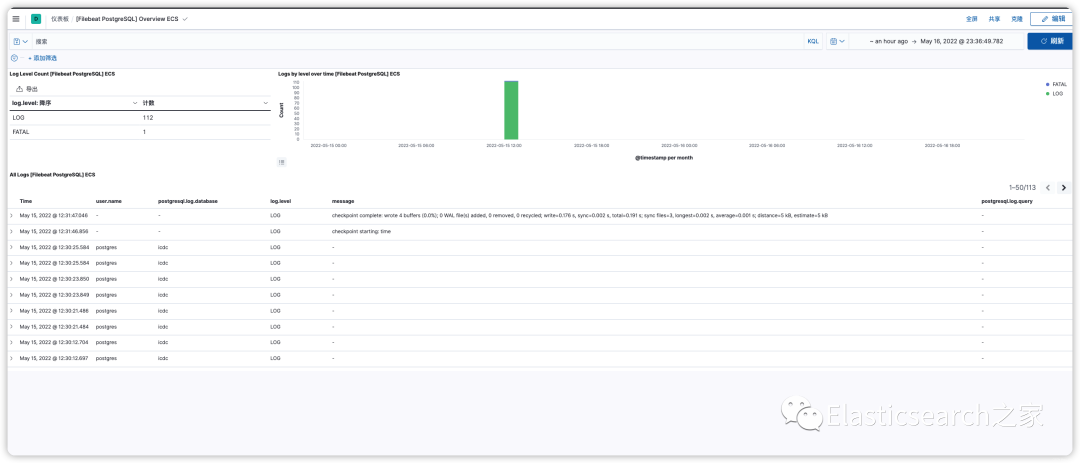Toggle the chart legend list icon
Image resolution: width=1080 pixels, height=463 pixels.
[x=281, y=162]
